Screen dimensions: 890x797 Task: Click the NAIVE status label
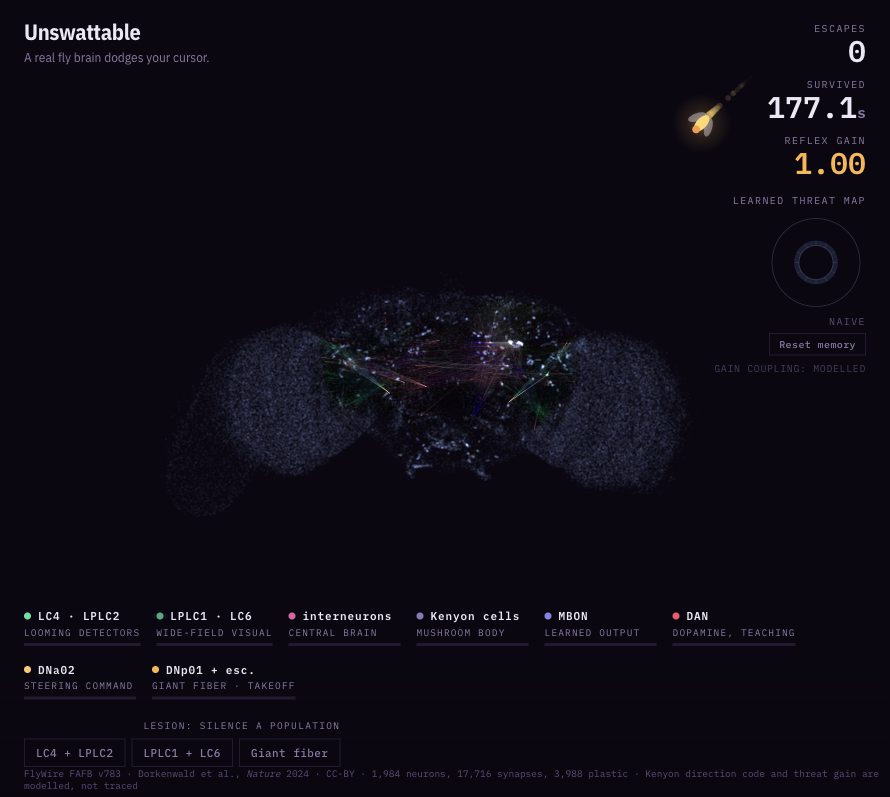tap(846, 321)
